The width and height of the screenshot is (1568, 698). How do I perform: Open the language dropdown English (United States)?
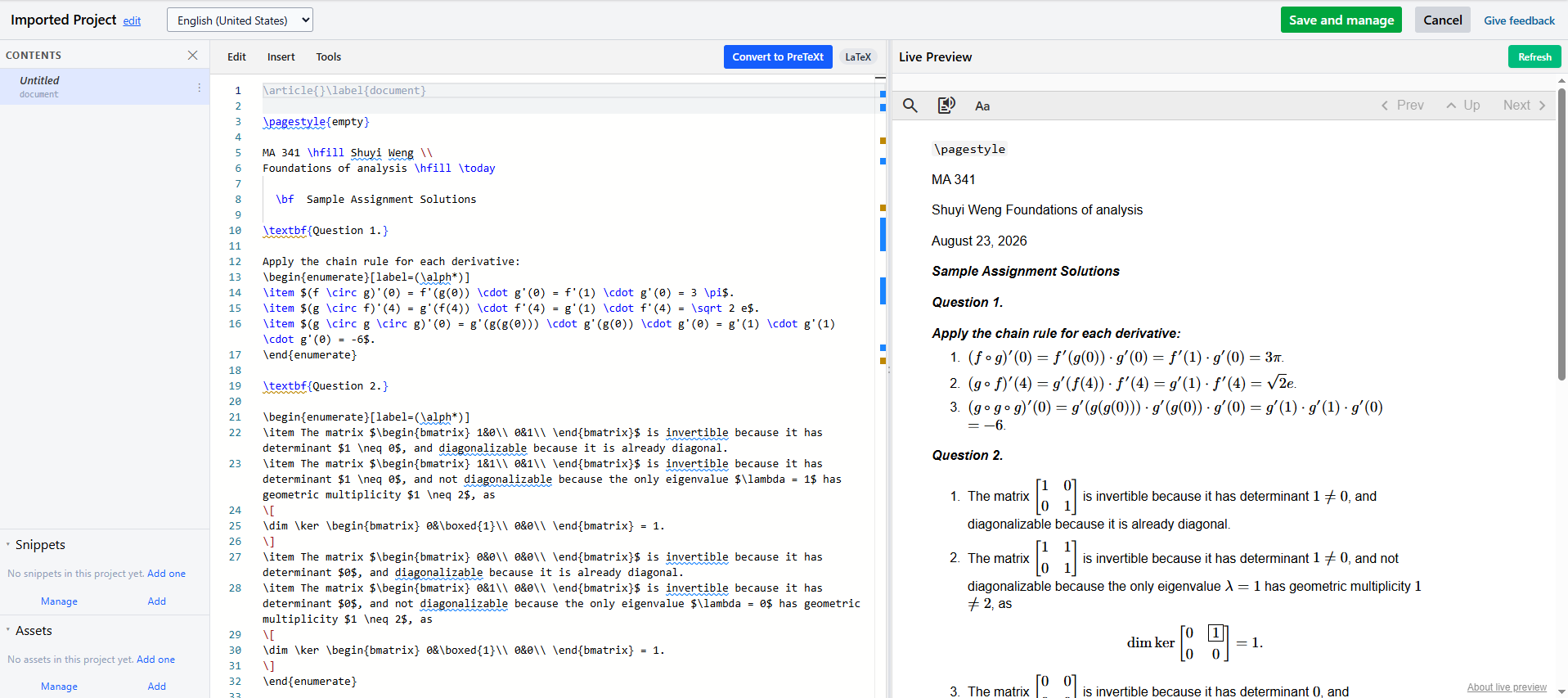coord(240,20)
